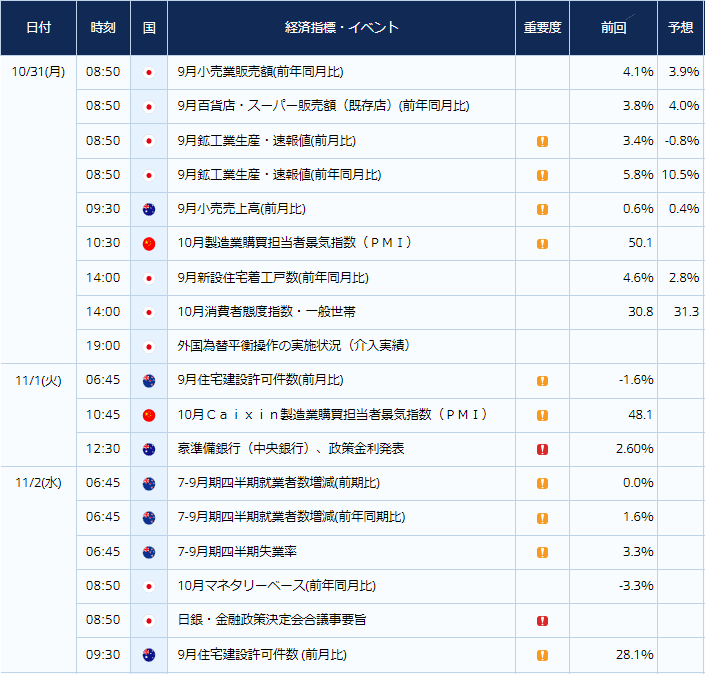Click time 12:30 in 豪準備銀行 row
This screenshot has width=705, height=674.
click(x=103, y=449)
